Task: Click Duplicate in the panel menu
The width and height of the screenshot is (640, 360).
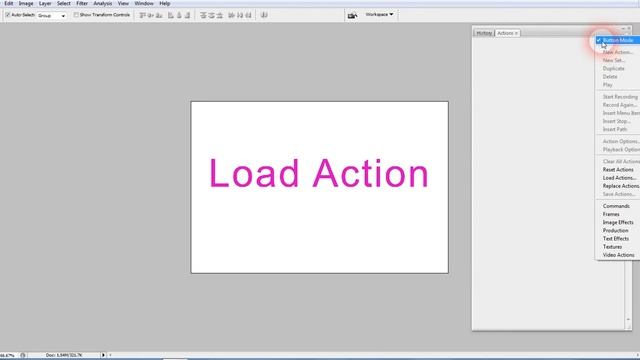Action: (613, 69)
